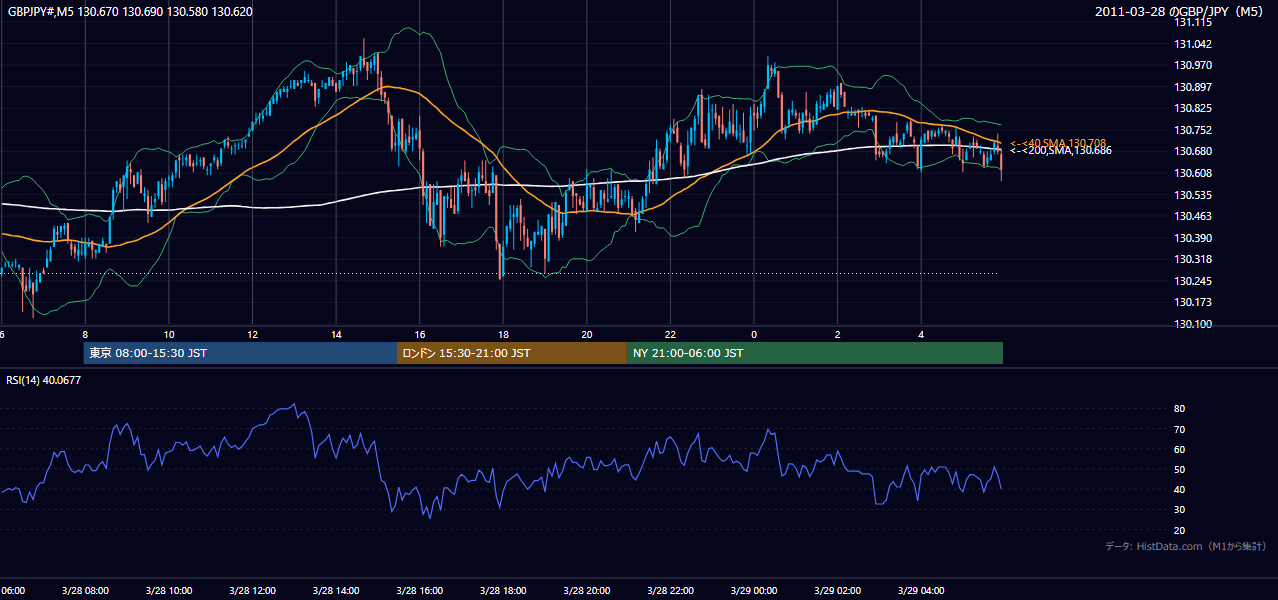Click the HistData.com data source credit
Image resolution: width=1278 pixels, height=600 pixels.
1186,546
